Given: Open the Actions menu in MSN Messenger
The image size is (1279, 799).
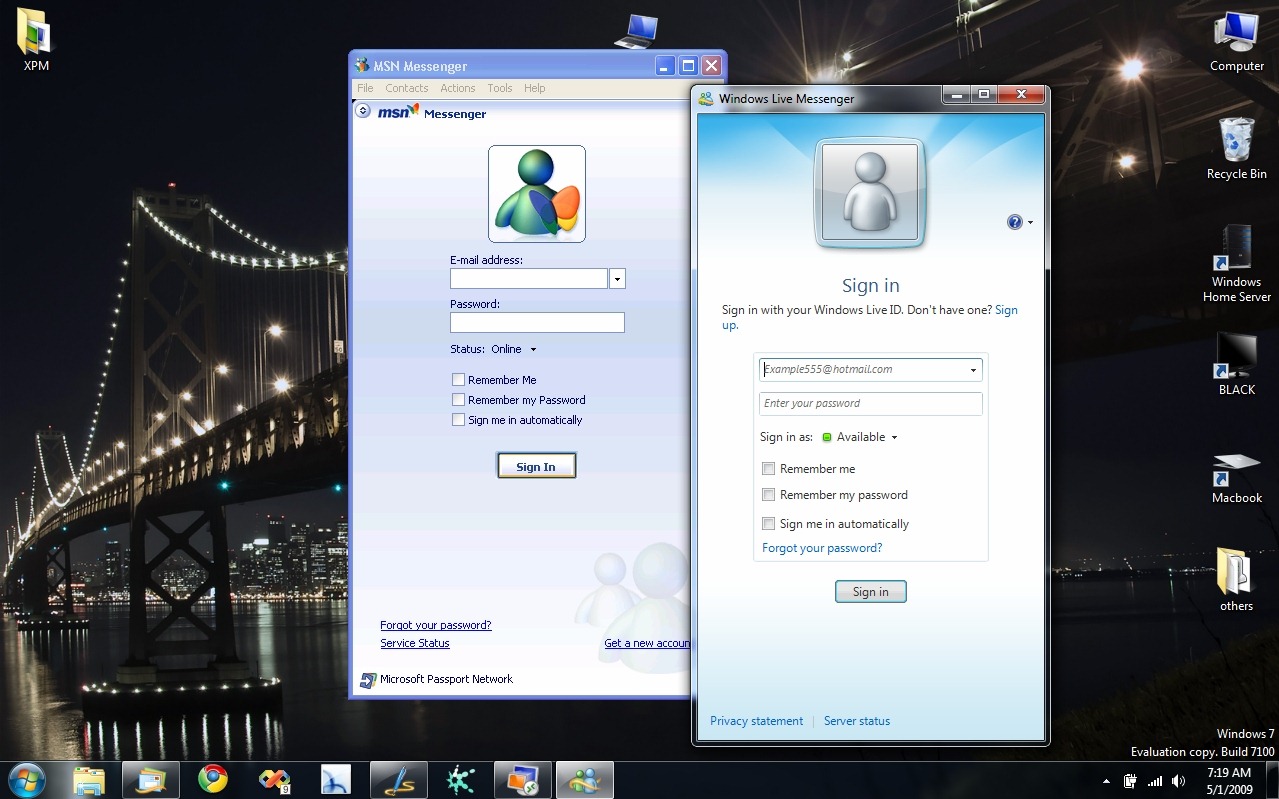Looking at the screenshot, I should pyautogui.click(x=458, y=88).
